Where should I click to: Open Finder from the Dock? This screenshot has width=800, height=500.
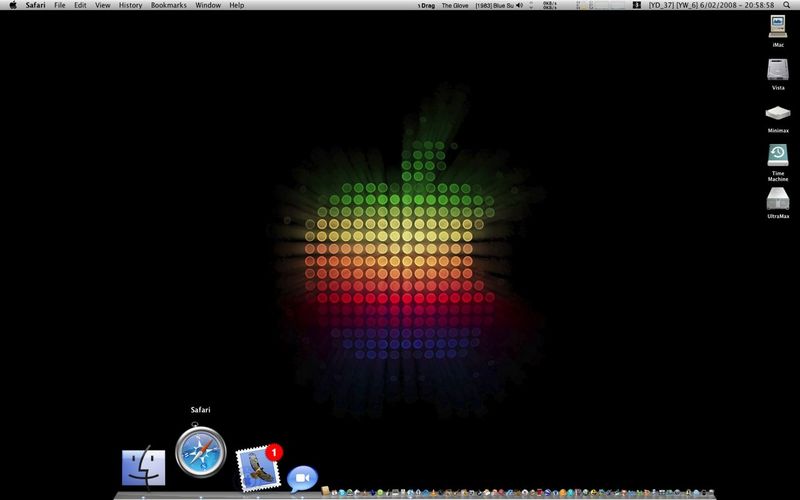(143, 467)
